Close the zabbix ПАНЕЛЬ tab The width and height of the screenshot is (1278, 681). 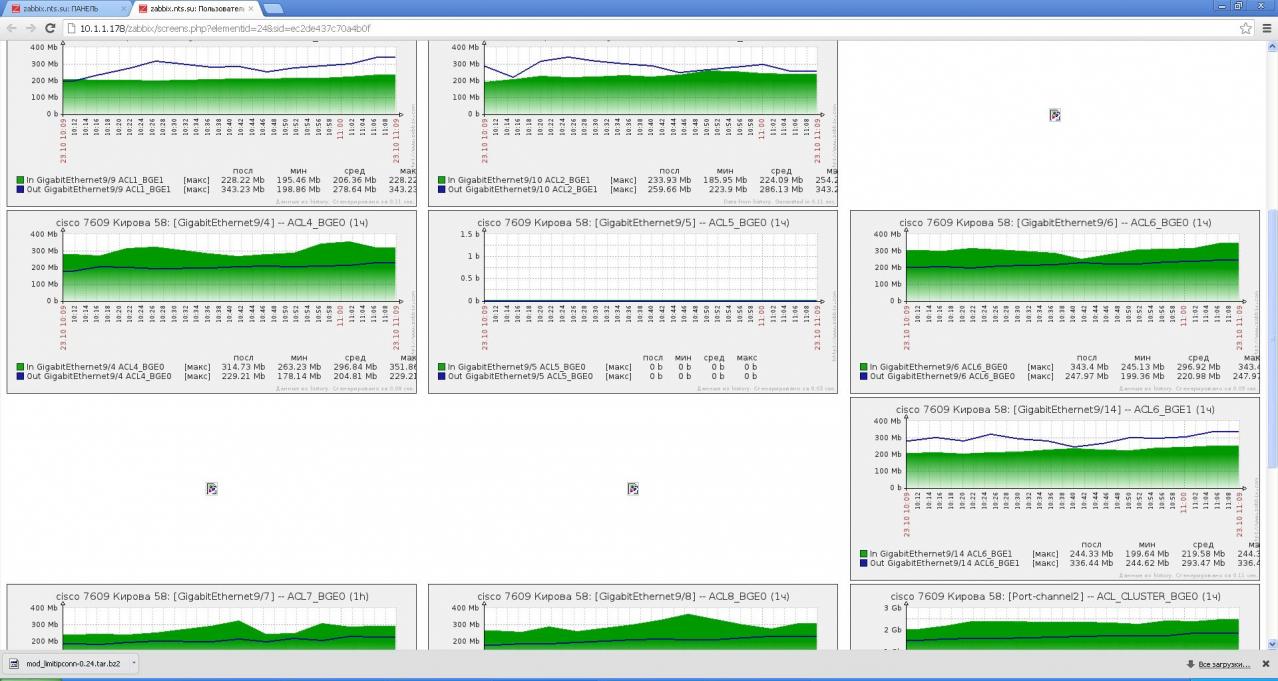123,8
